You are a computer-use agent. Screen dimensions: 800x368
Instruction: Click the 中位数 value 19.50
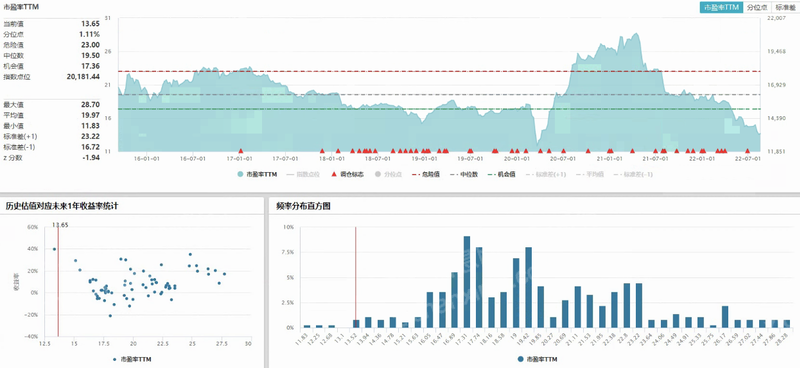pos(90,56)
